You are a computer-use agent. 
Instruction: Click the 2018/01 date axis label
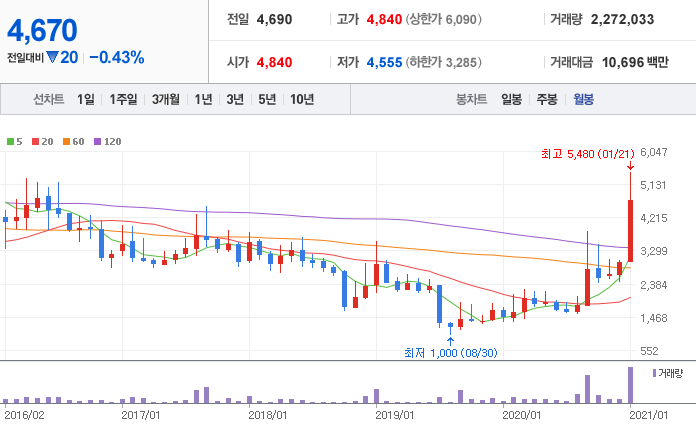click(x=268, y=415)
